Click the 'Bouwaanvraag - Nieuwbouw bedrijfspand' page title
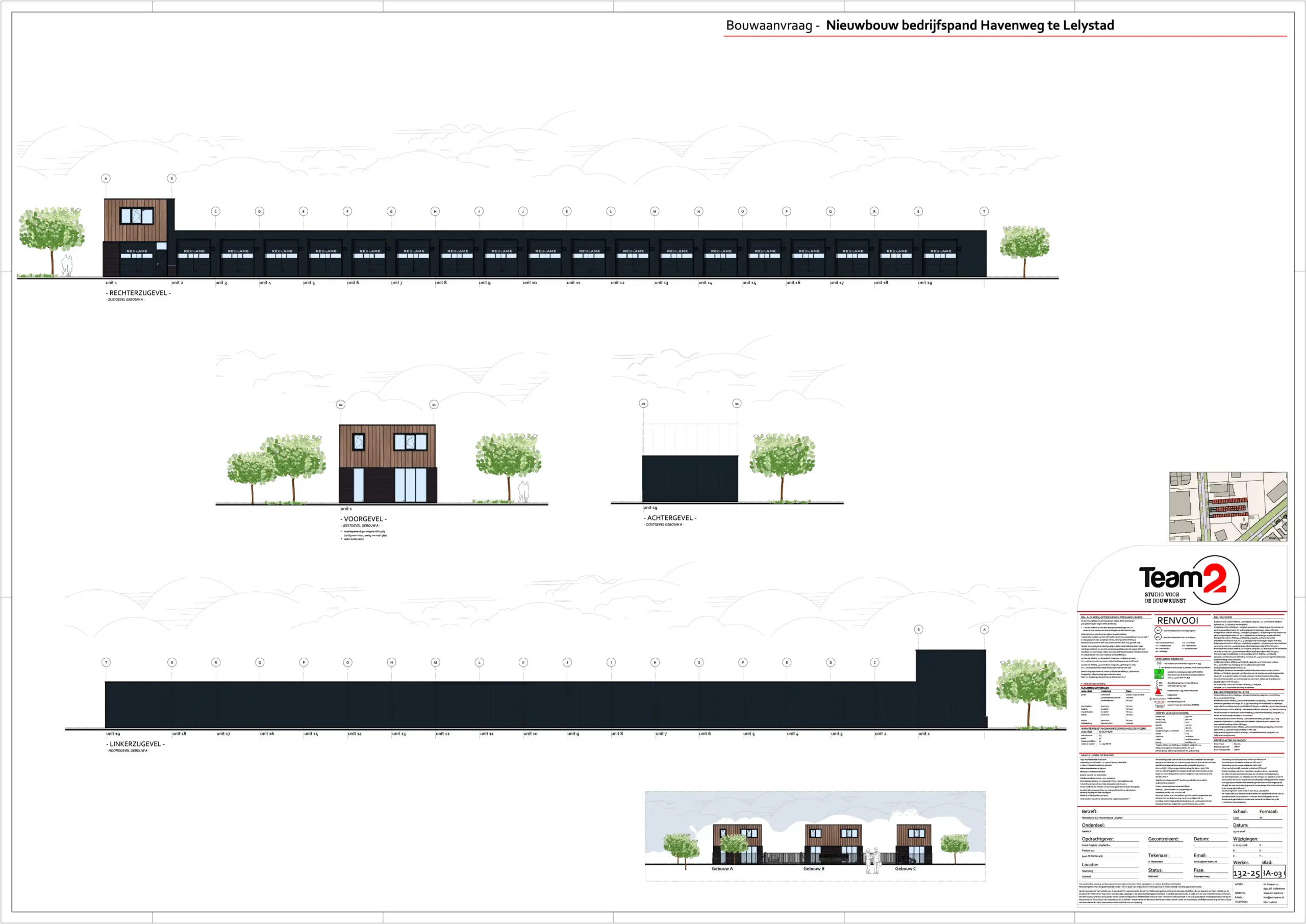 click(x=919, y=26)
